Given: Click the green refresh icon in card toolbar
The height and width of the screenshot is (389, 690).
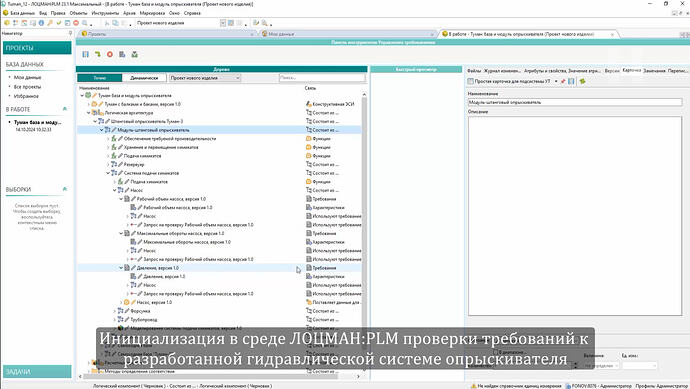Looking at the screenshot, I should 582,81.
